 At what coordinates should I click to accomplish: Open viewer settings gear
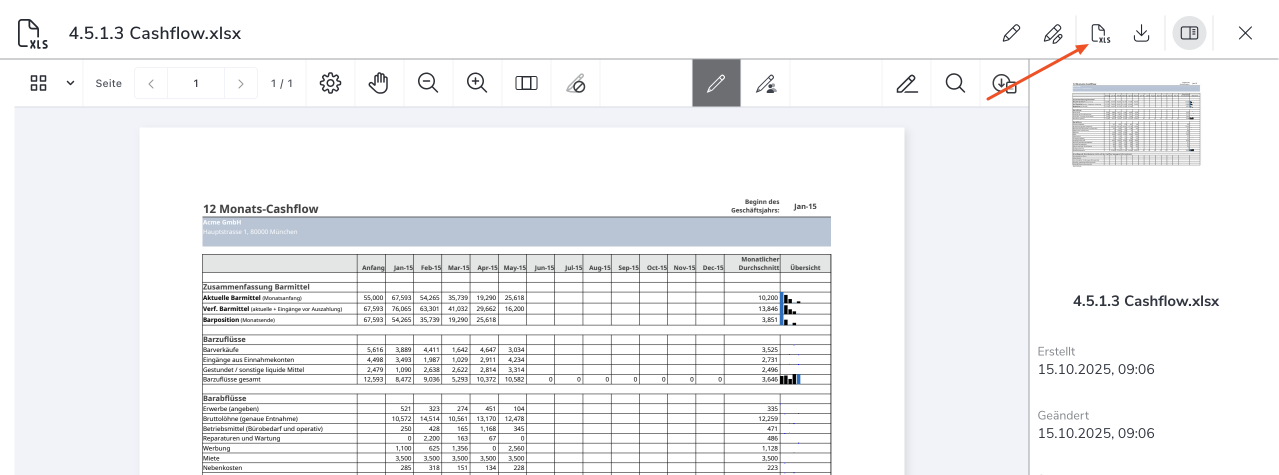pos(330,83)
